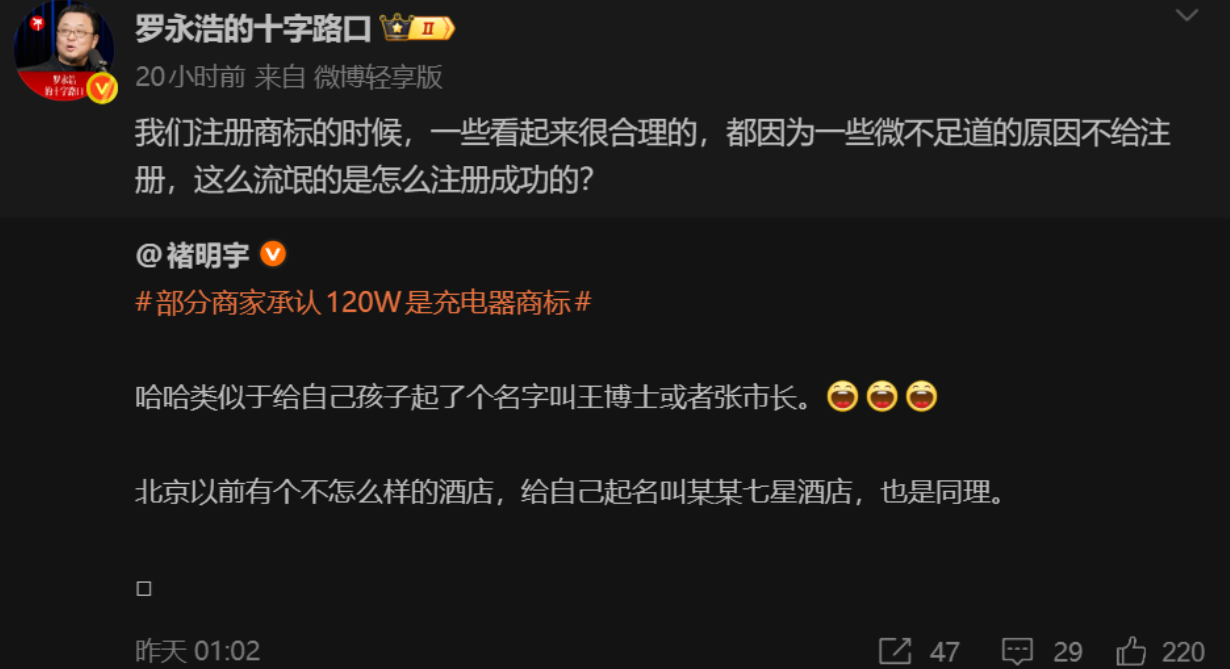Click the repost share icon
Viewport: 1230px width, 669px height.
pos(895,652)
